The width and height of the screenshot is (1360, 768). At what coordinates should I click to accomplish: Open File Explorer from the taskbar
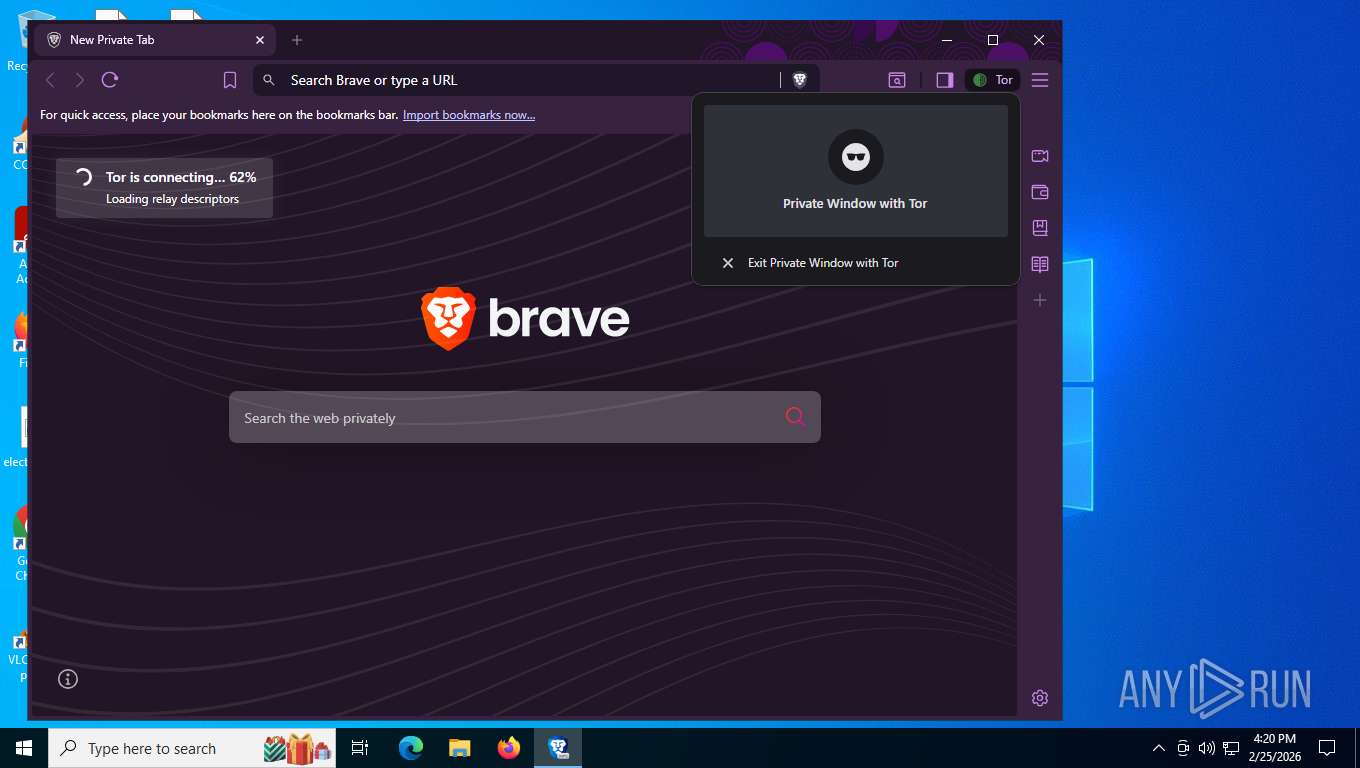point(459,748)
